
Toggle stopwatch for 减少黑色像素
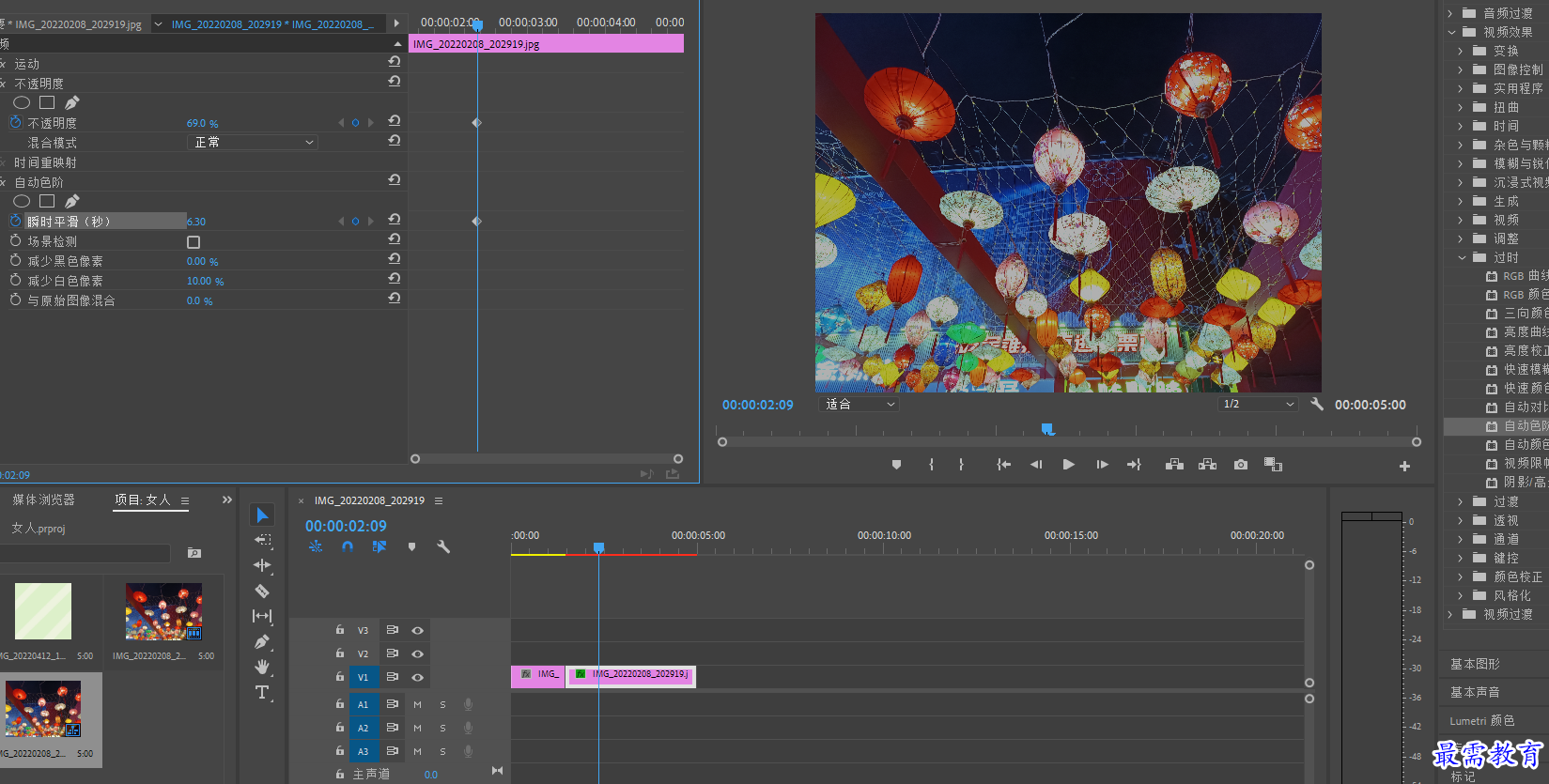(15, 261)
